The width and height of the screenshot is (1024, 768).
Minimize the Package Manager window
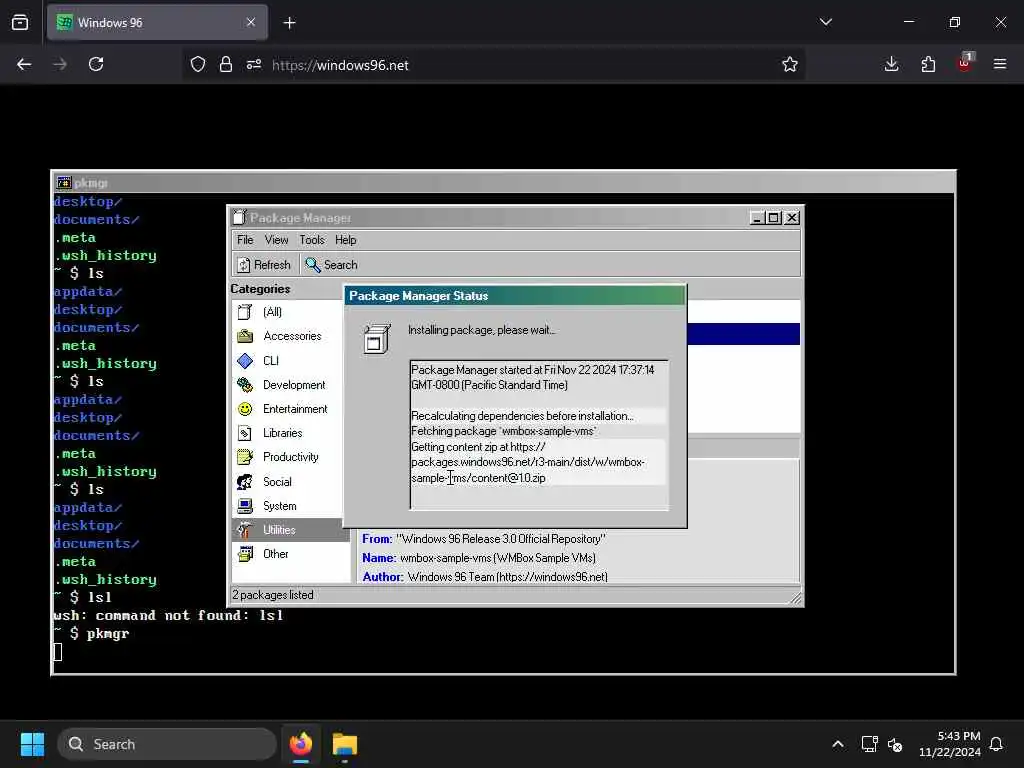tap(757, 217)
